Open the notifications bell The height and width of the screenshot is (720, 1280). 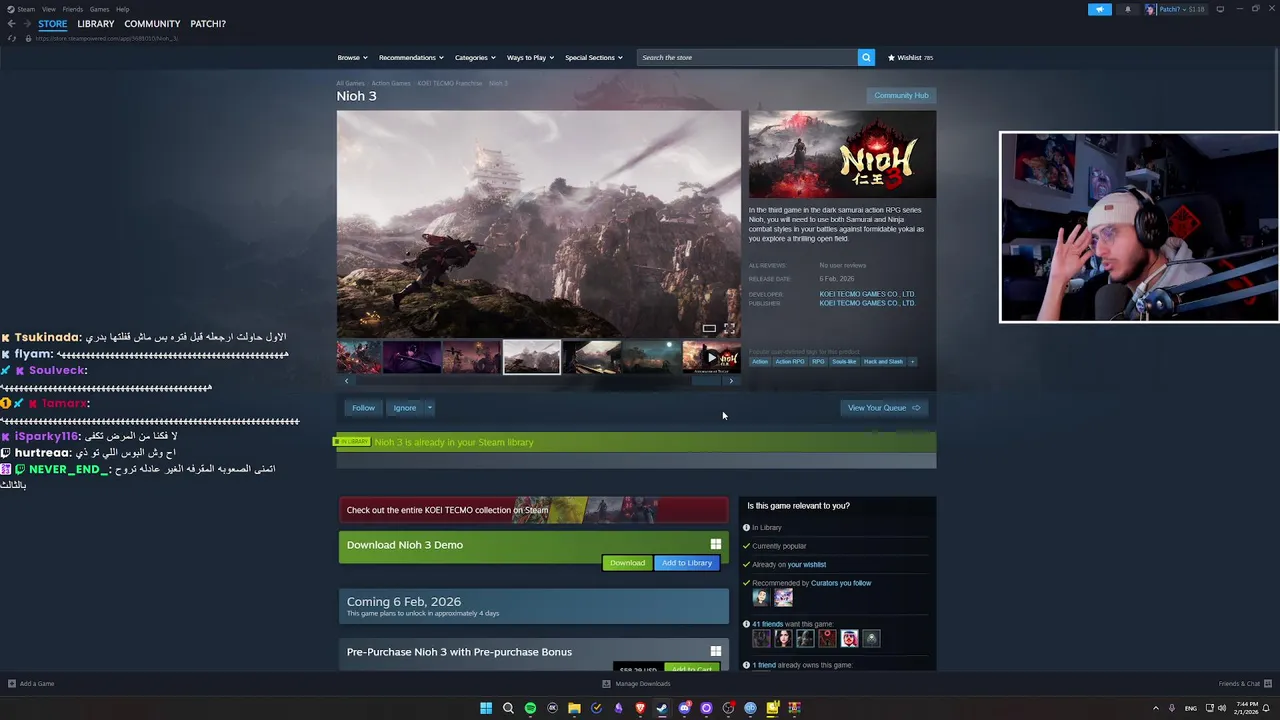coord(1128,9)
